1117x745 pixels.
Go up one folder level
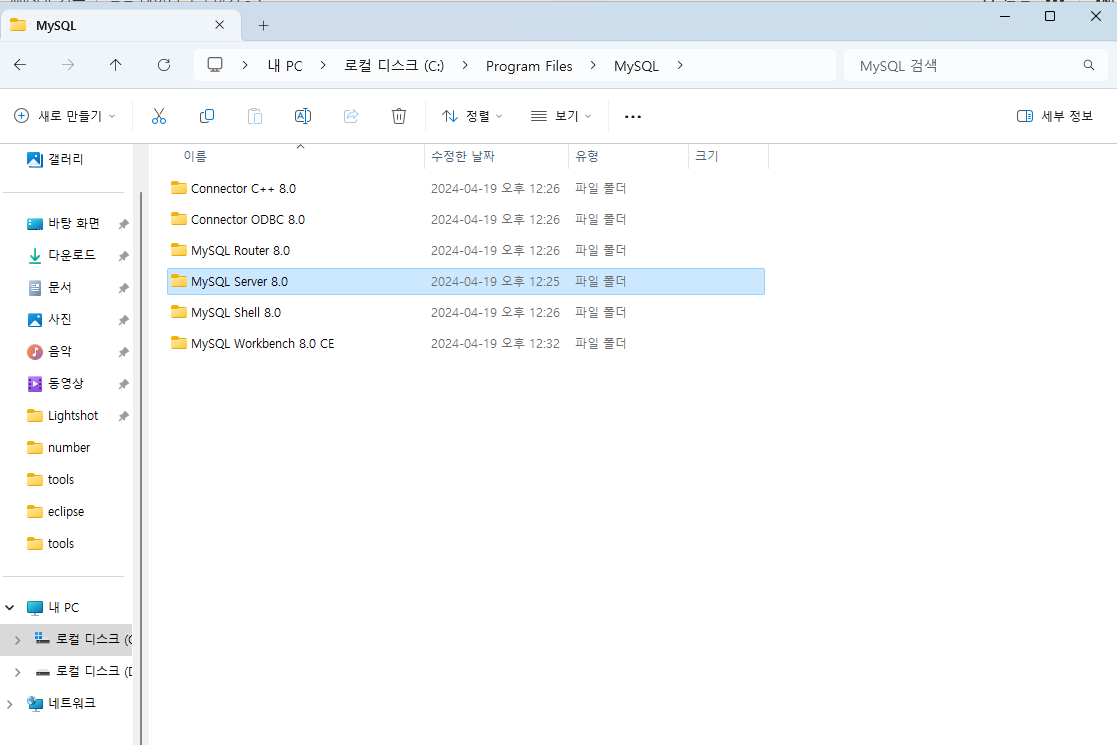[115, 65]
